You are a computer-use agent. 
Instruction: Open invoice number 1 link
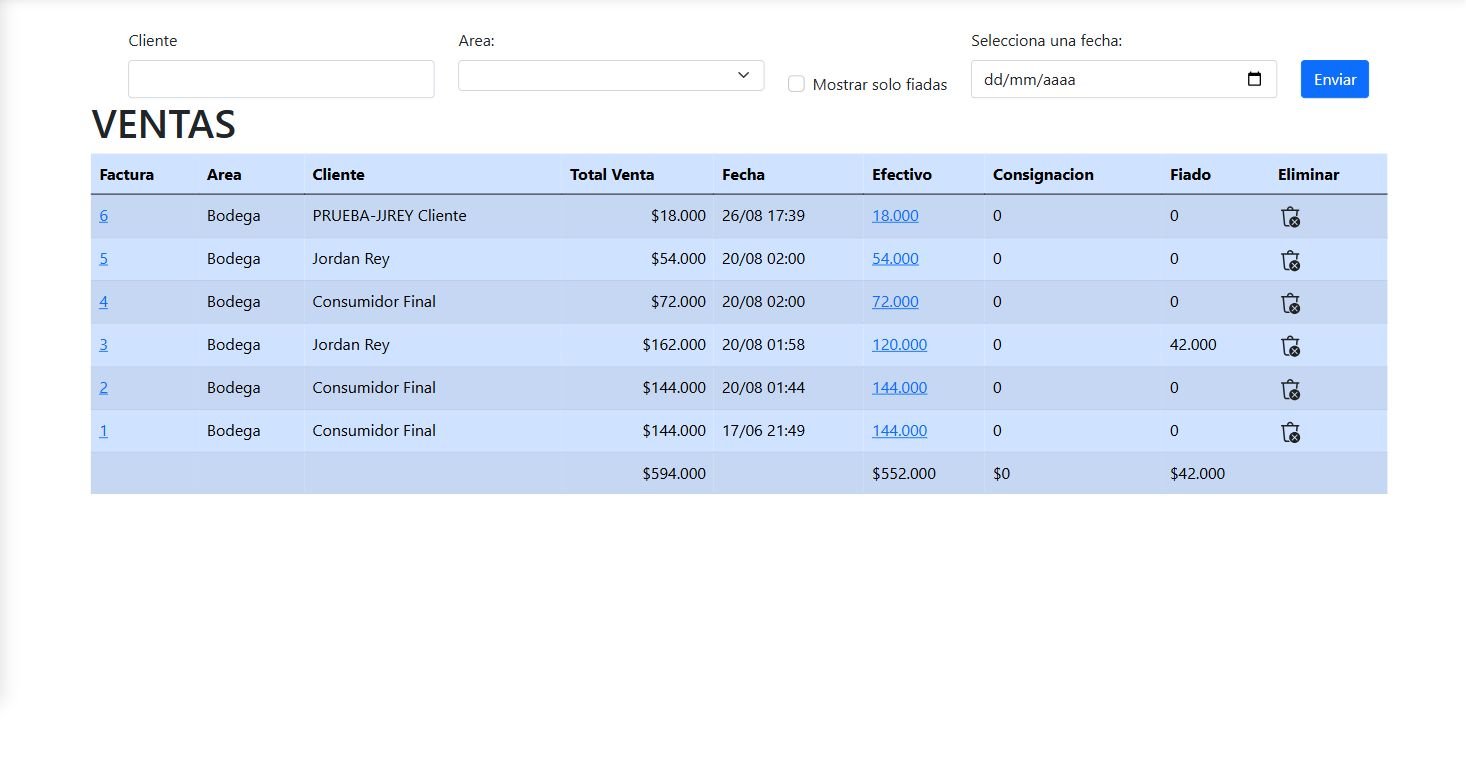click(x=104, y=431)
